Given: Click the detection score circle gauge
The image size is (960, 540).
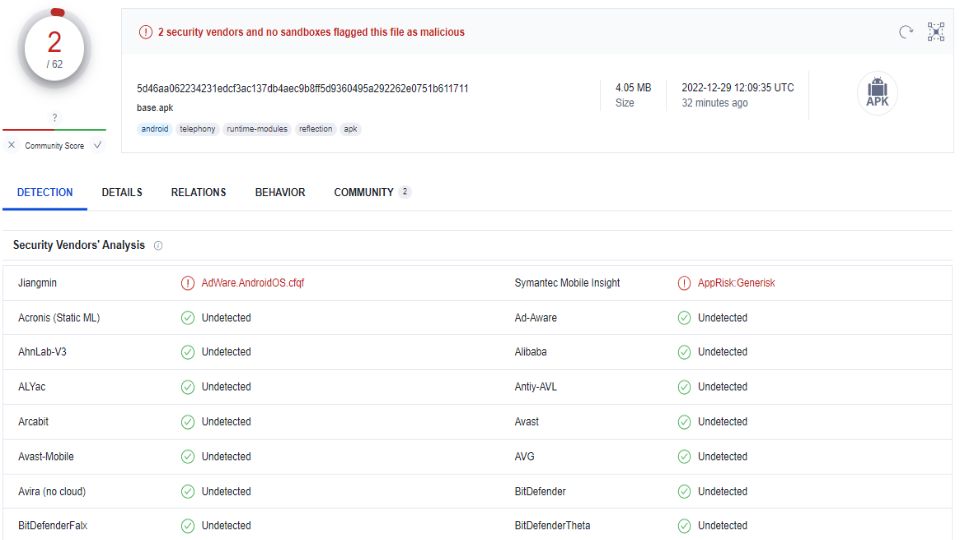Looking at the screenshot, I should 54,47.
